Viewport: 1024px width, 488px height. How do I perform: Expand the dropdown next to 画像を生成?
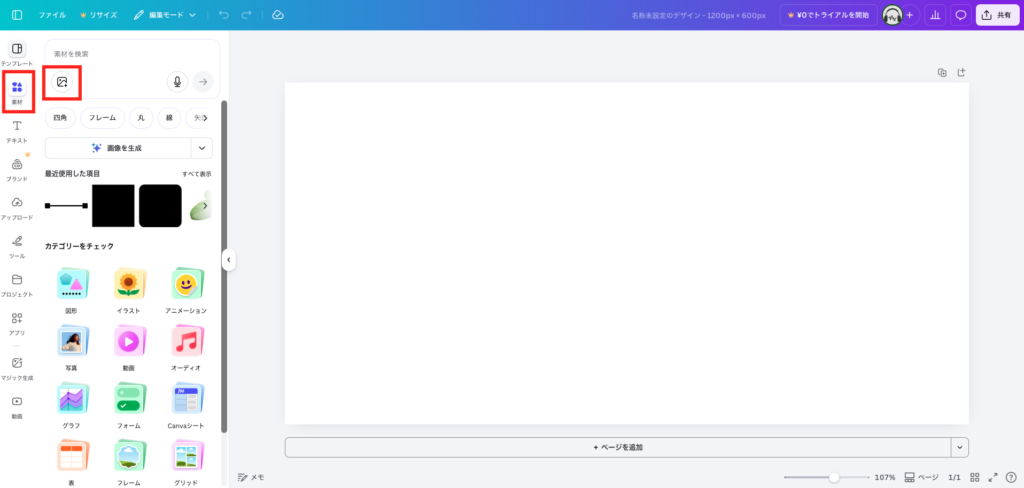(202, 148)
